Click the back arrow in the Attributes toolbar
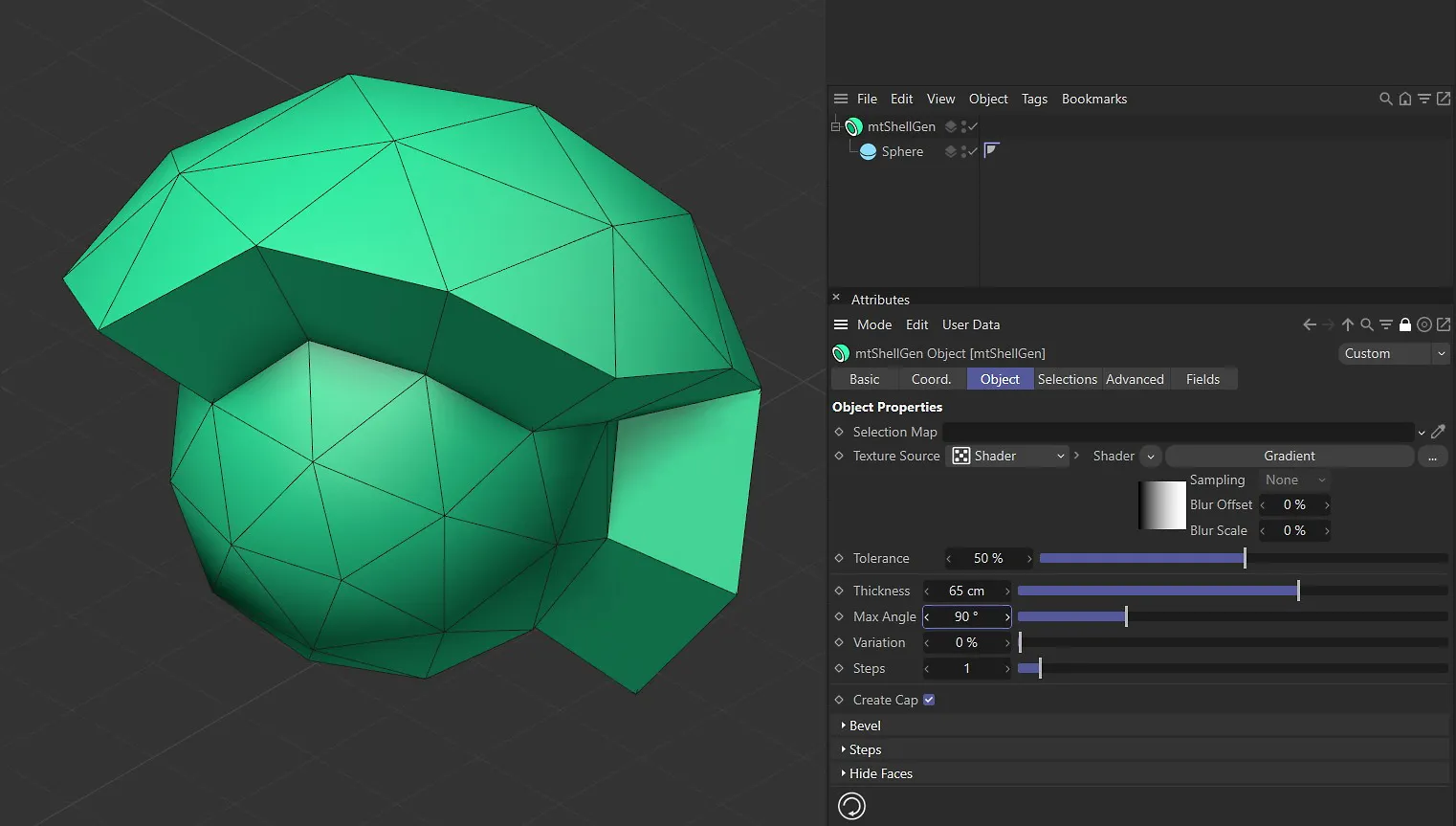 pyautogui.click(x=1310, y=324)
